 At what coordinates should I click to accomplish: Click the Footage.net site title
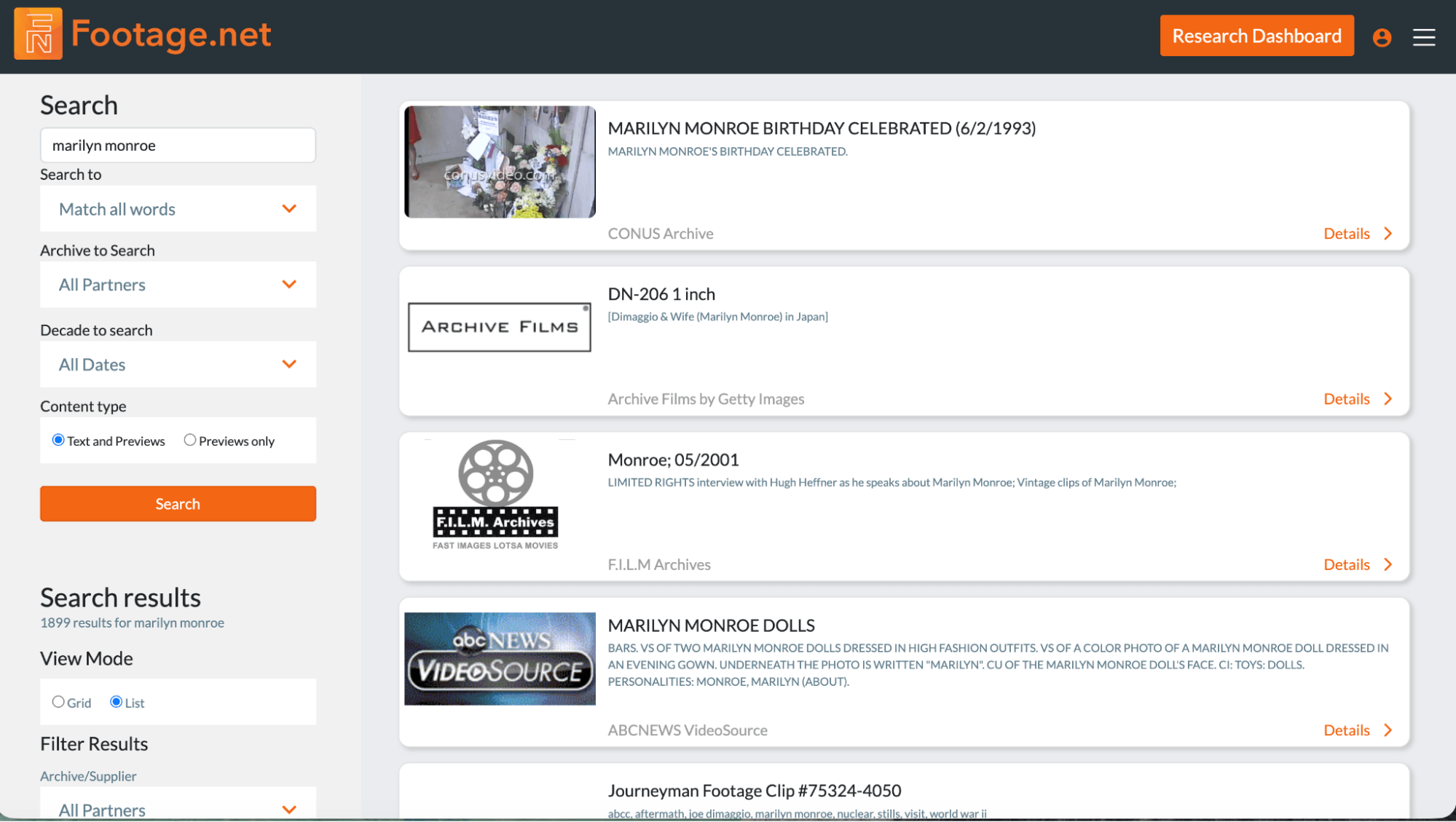(171, 35)
